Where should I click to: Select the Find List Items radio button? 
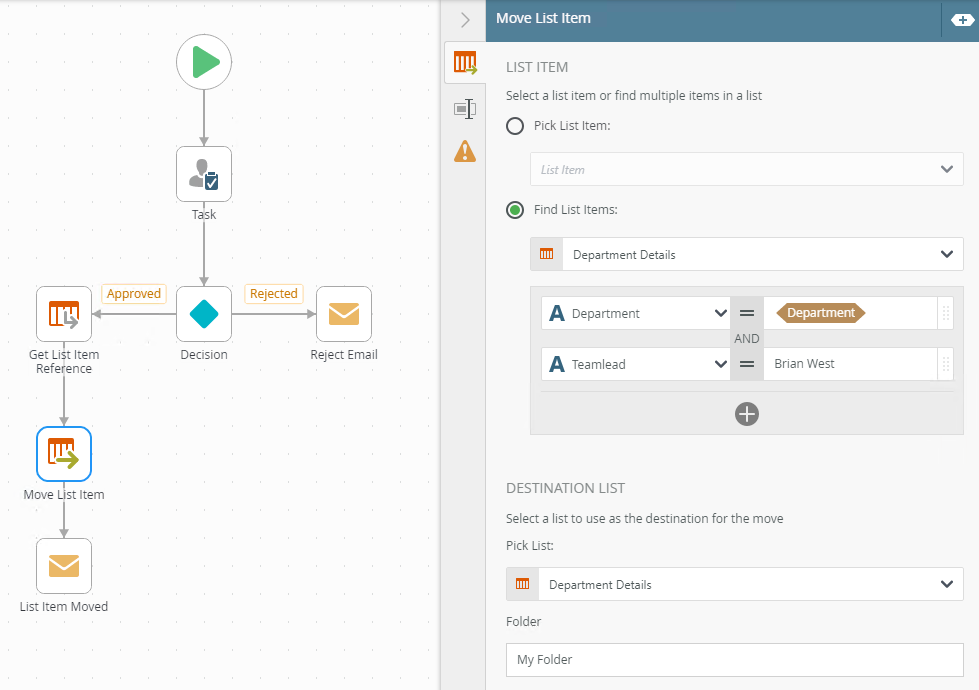coord(515,210)
